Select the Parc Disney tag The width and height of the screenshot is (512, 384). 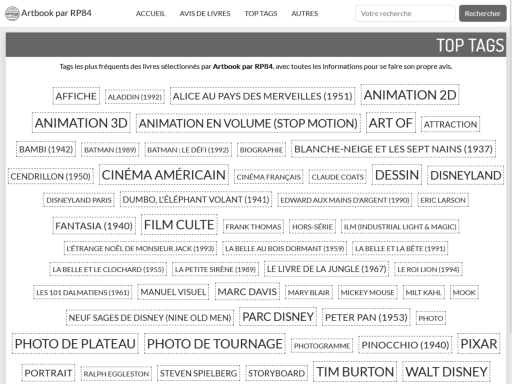(278, 317)
